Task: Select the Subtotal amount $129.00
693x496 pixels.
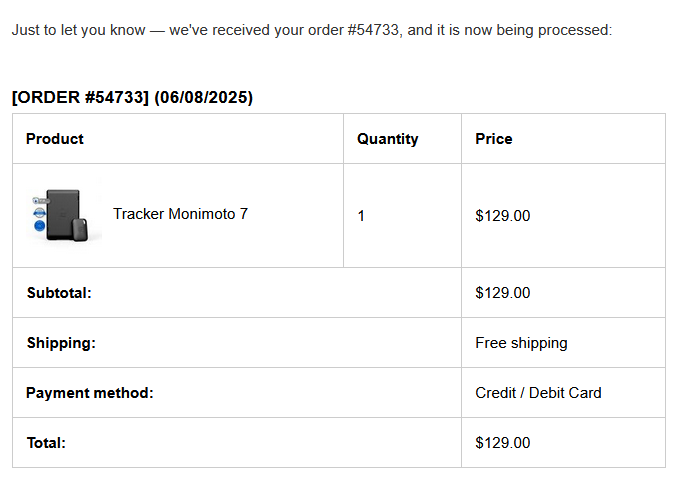Action: tap(502, 293)
